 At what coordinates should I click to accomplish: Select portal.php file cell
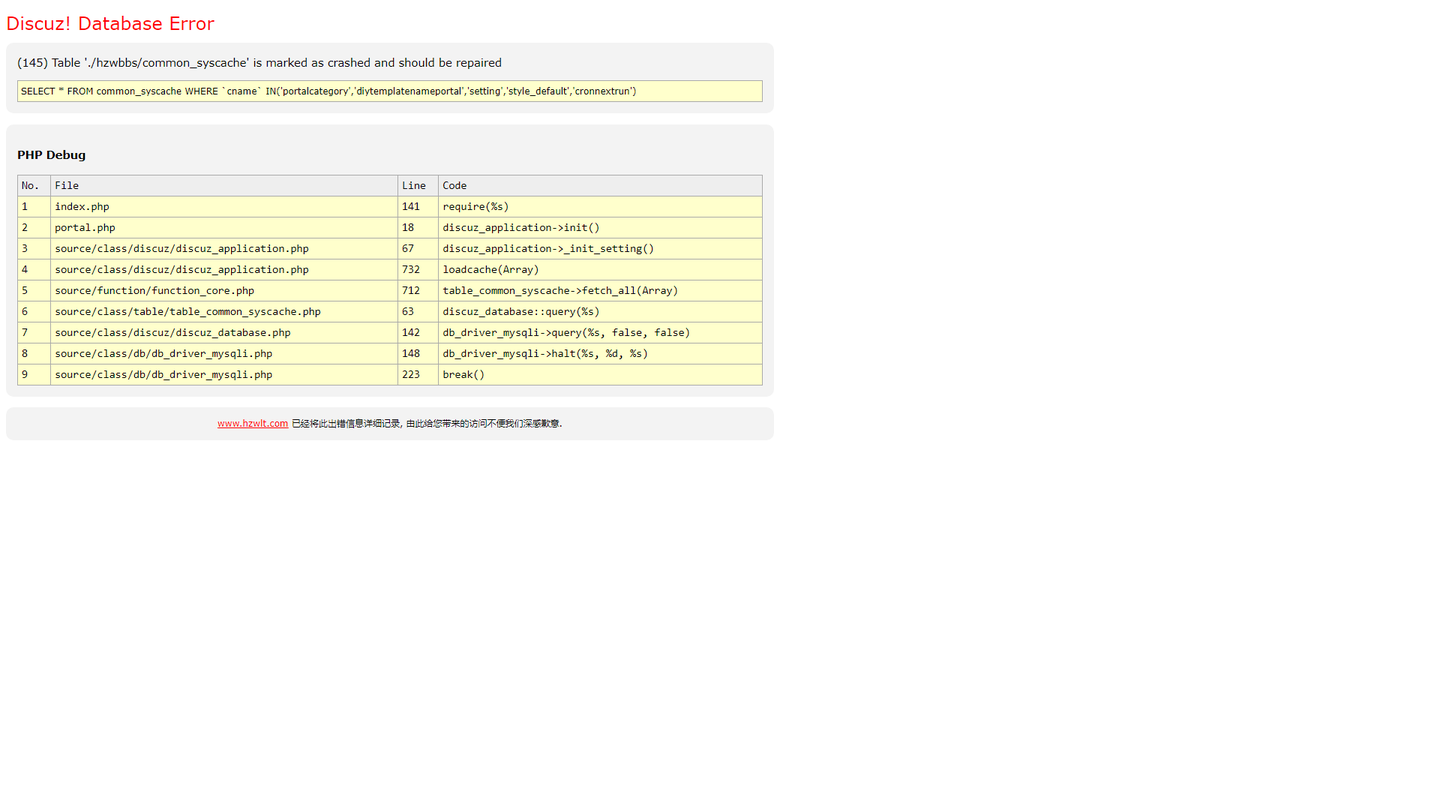224,228
